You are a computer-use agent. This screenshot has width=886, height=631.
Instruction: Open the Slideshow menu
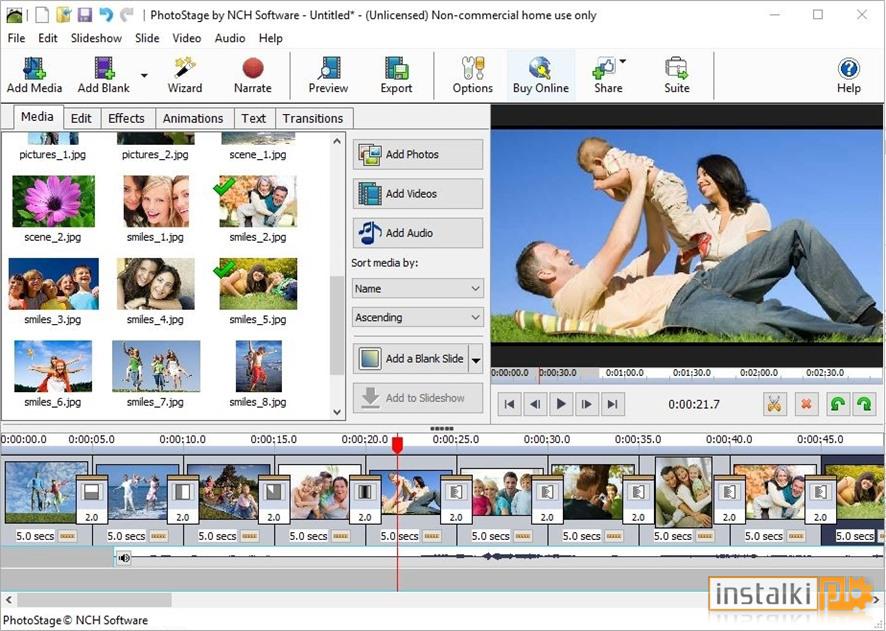[x=96, y=38]
